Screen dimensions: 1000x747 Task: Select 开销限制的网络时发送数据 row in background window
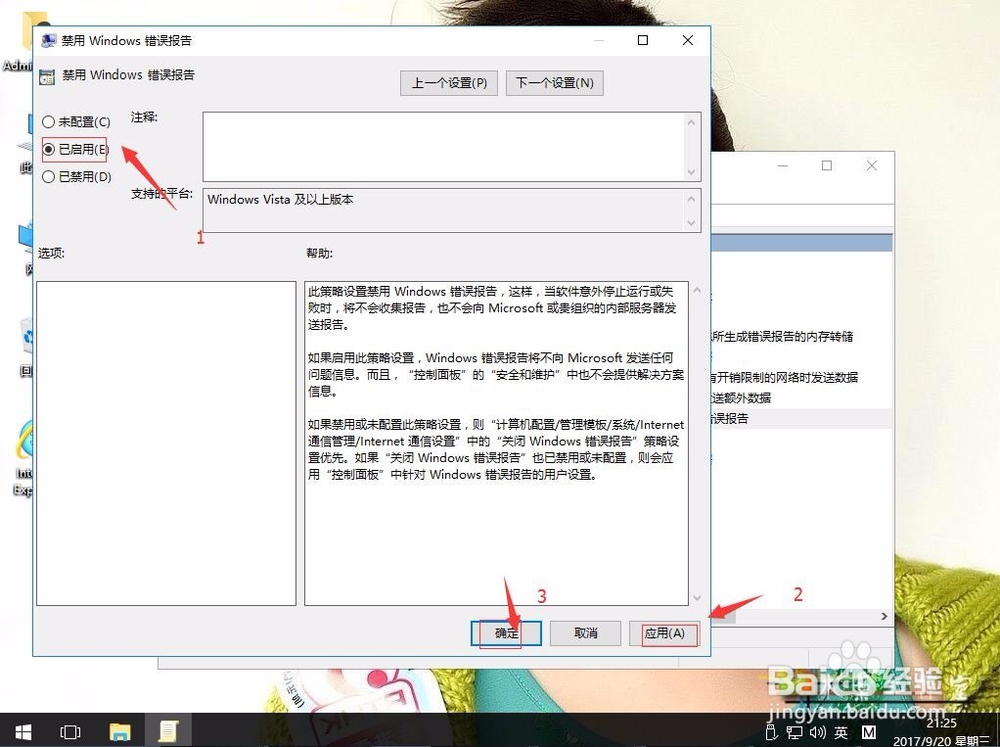784,378
